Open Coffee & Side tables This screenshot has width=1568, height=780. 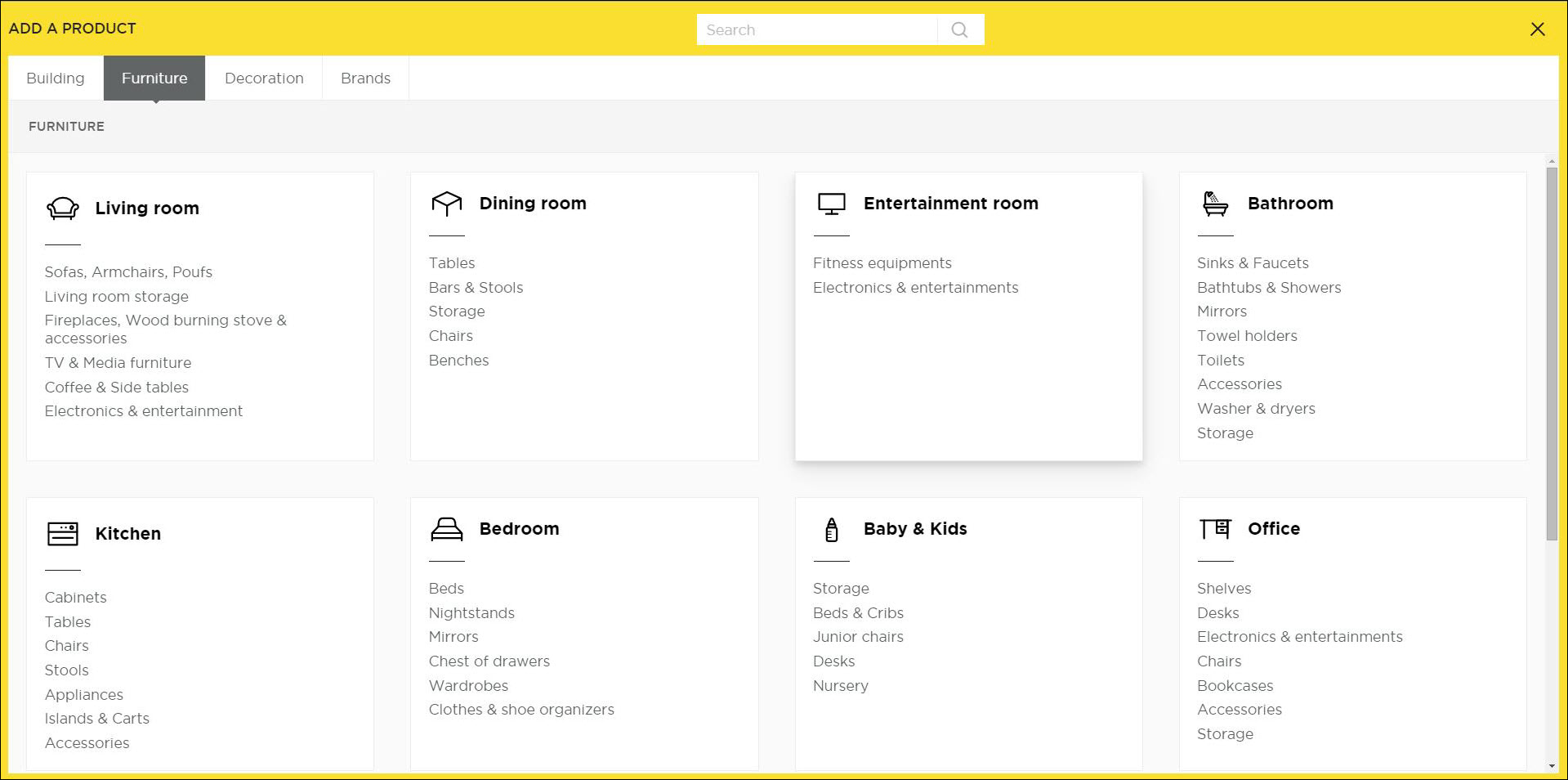click(x=117, y=388)
